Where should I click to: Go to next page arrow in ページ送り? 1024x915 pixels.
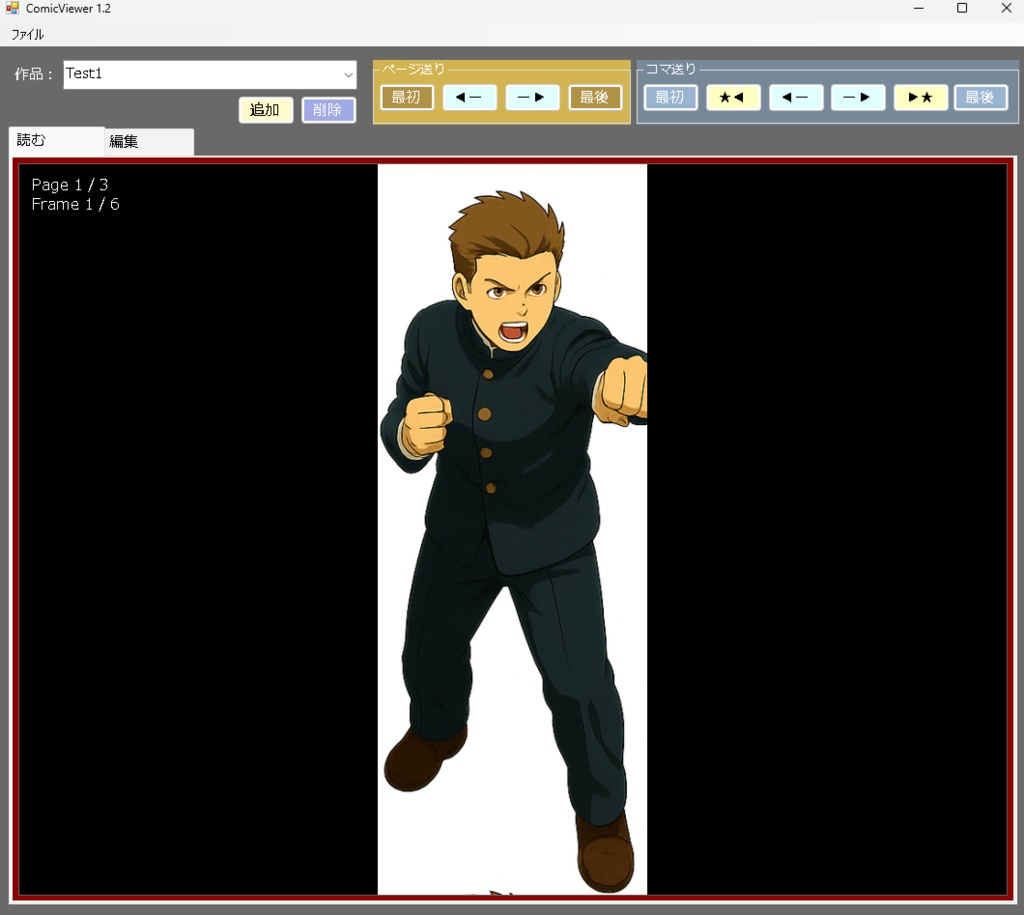pos(532,97)
